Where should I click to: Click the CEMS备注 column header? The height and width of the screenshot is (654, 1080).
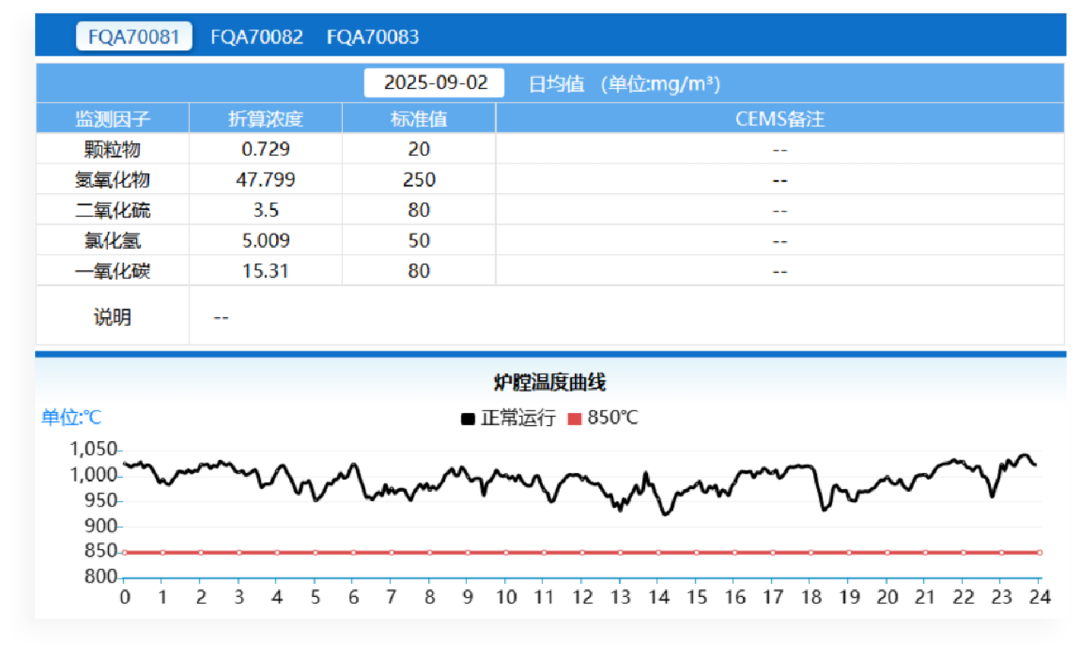[779, 119]
